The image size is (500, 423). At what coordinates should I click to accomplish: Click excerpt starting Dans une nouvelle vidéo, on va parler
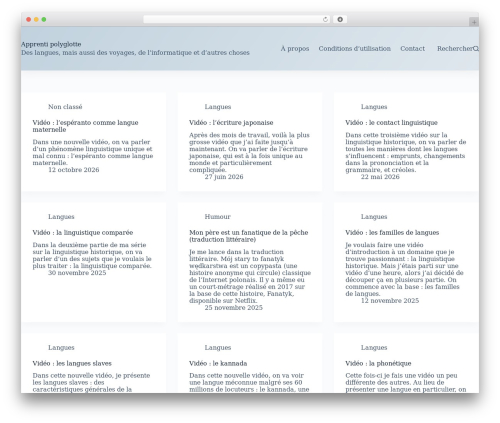(x=93, y=152)
